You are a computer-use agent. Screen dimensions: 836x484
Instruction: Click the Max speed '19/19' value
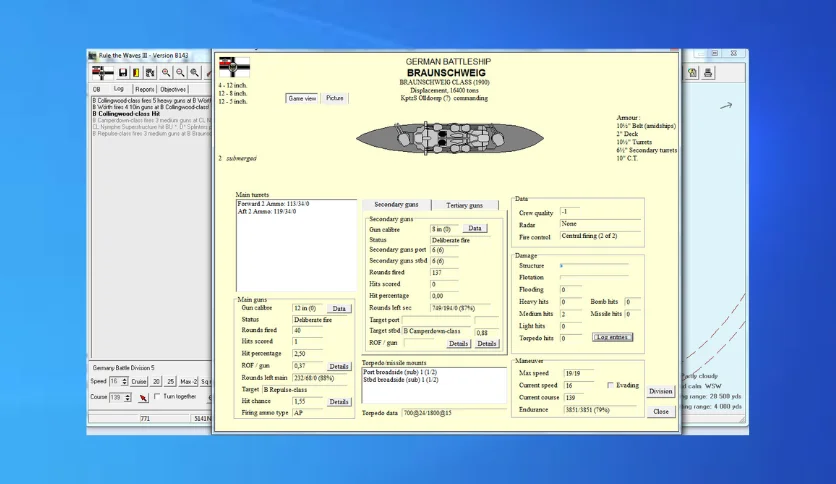tap(578, 374)
